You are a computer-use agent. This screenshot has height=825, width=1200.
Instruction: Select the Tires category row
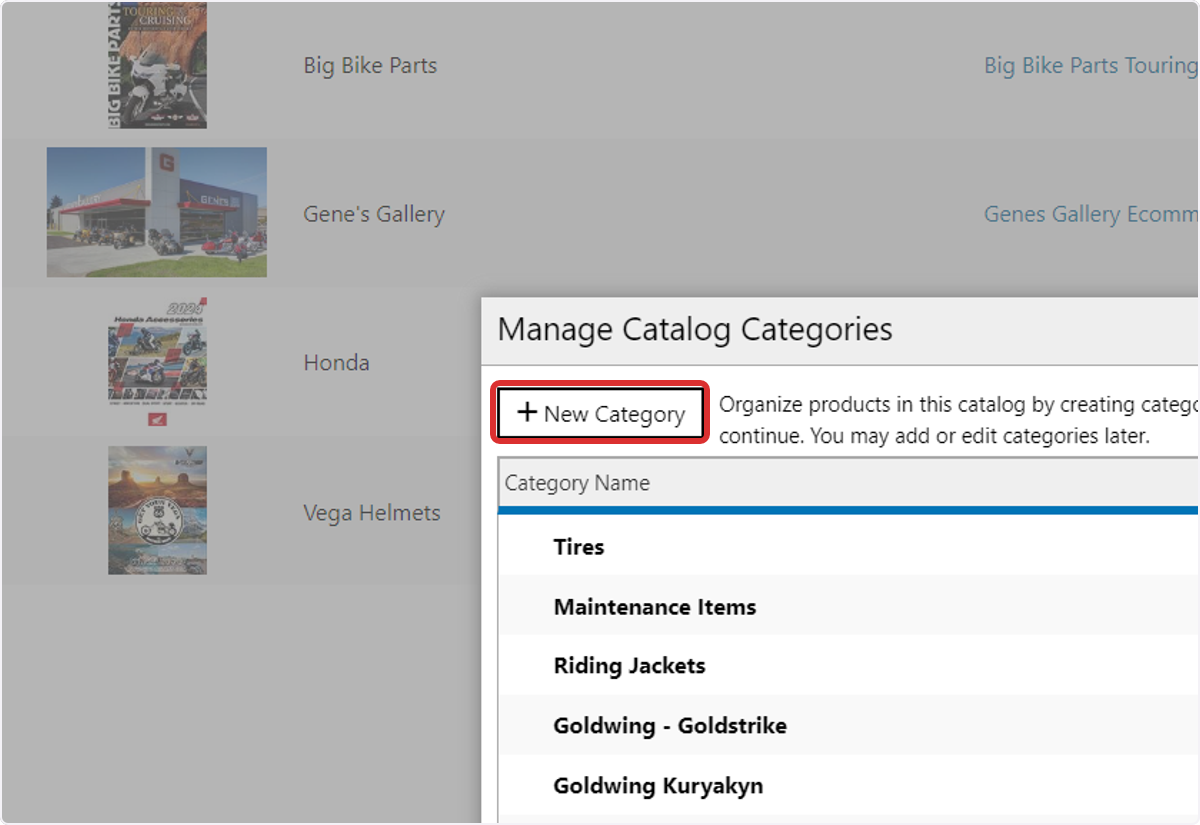848,547
